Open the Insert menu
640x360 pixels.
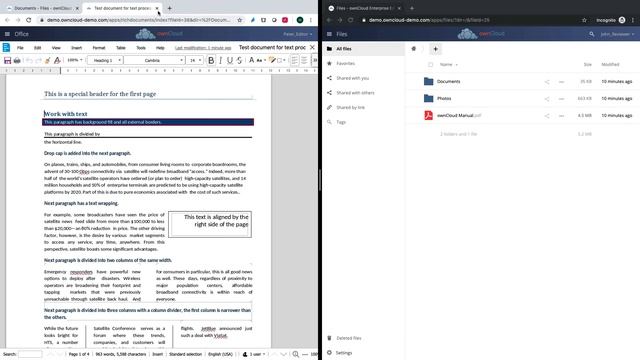76,48
